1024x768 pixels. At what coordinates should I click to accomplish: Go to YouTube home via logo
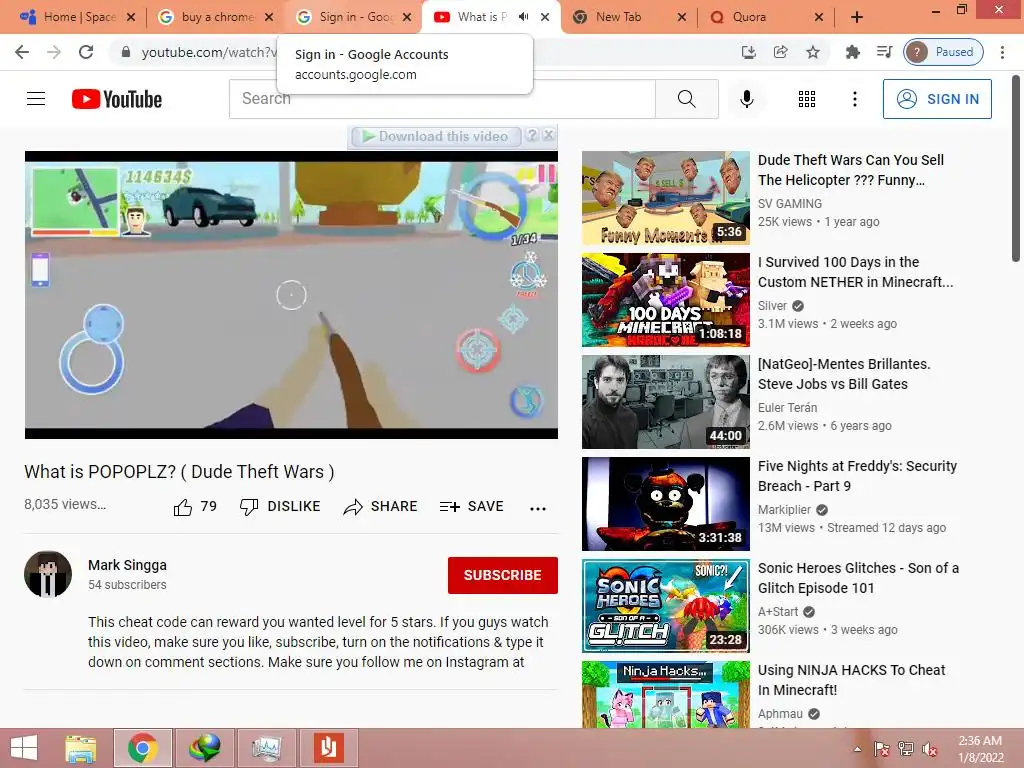click(x=117, y=99)
